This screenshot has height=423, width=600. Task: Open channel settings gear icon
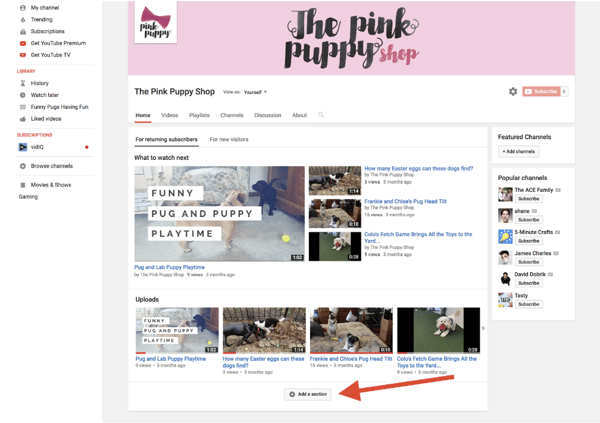coord(513,91)
